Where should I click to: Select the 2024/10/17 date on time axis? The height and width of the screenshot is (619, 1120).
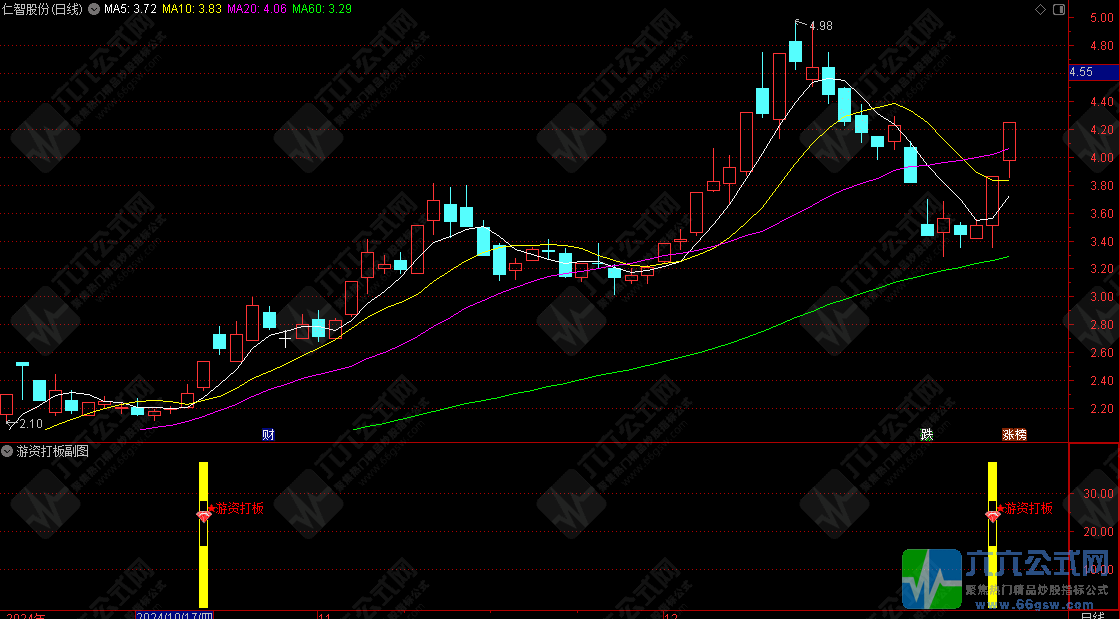tap(174, 613)
